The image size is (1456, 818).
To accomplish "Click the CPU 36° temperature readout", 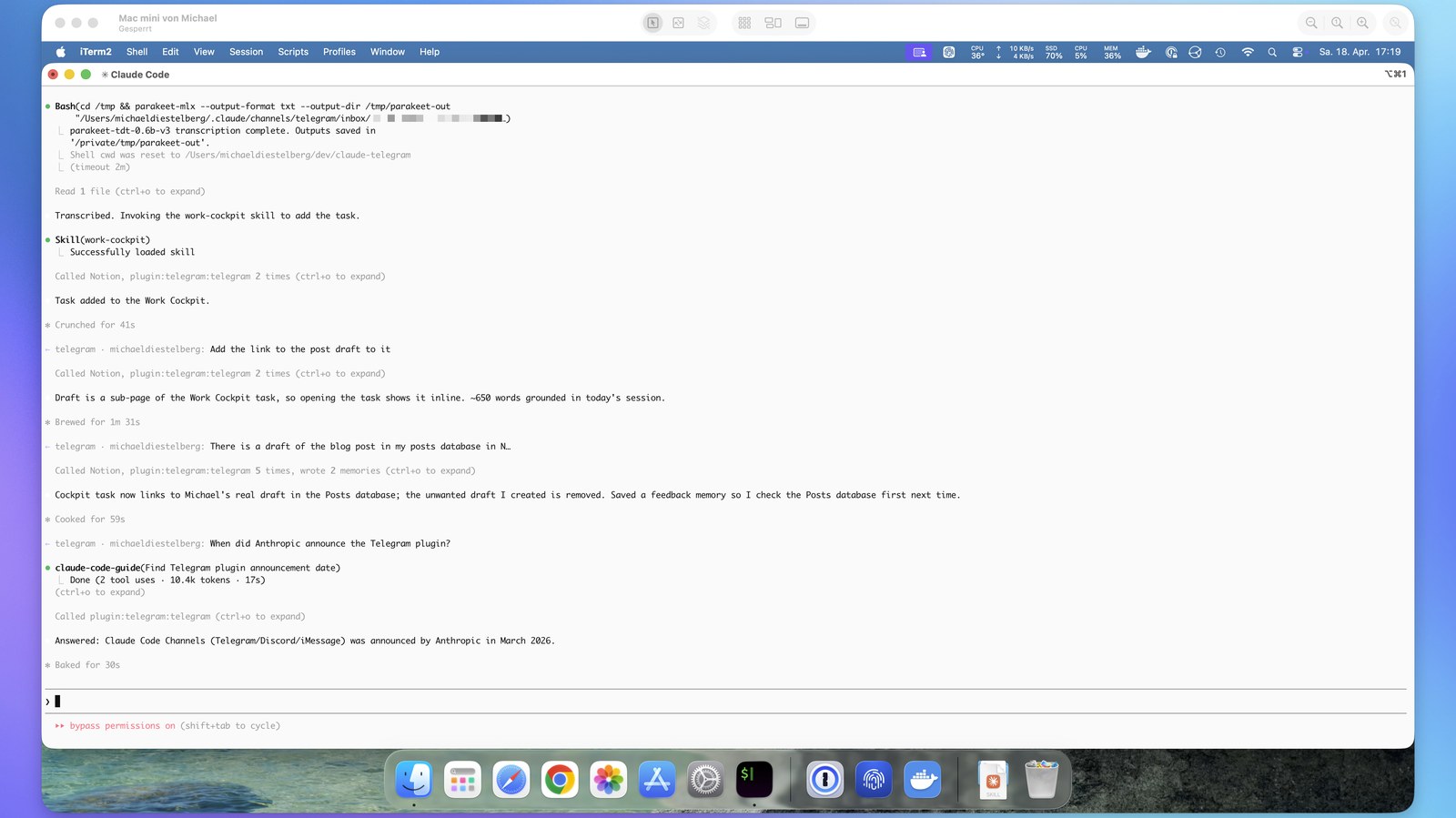I will click(977, 52).
